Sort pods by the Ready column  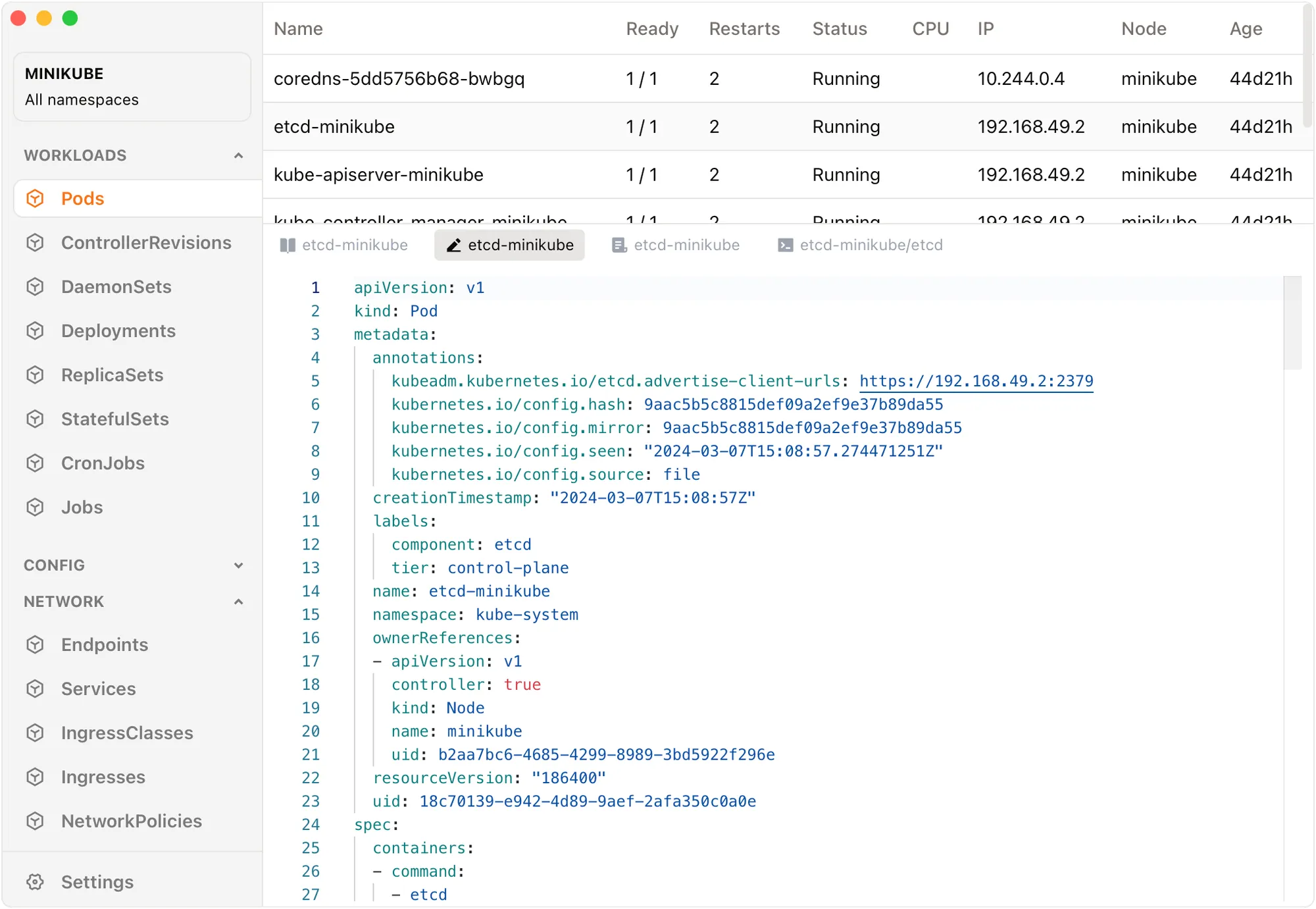point(652,28)
